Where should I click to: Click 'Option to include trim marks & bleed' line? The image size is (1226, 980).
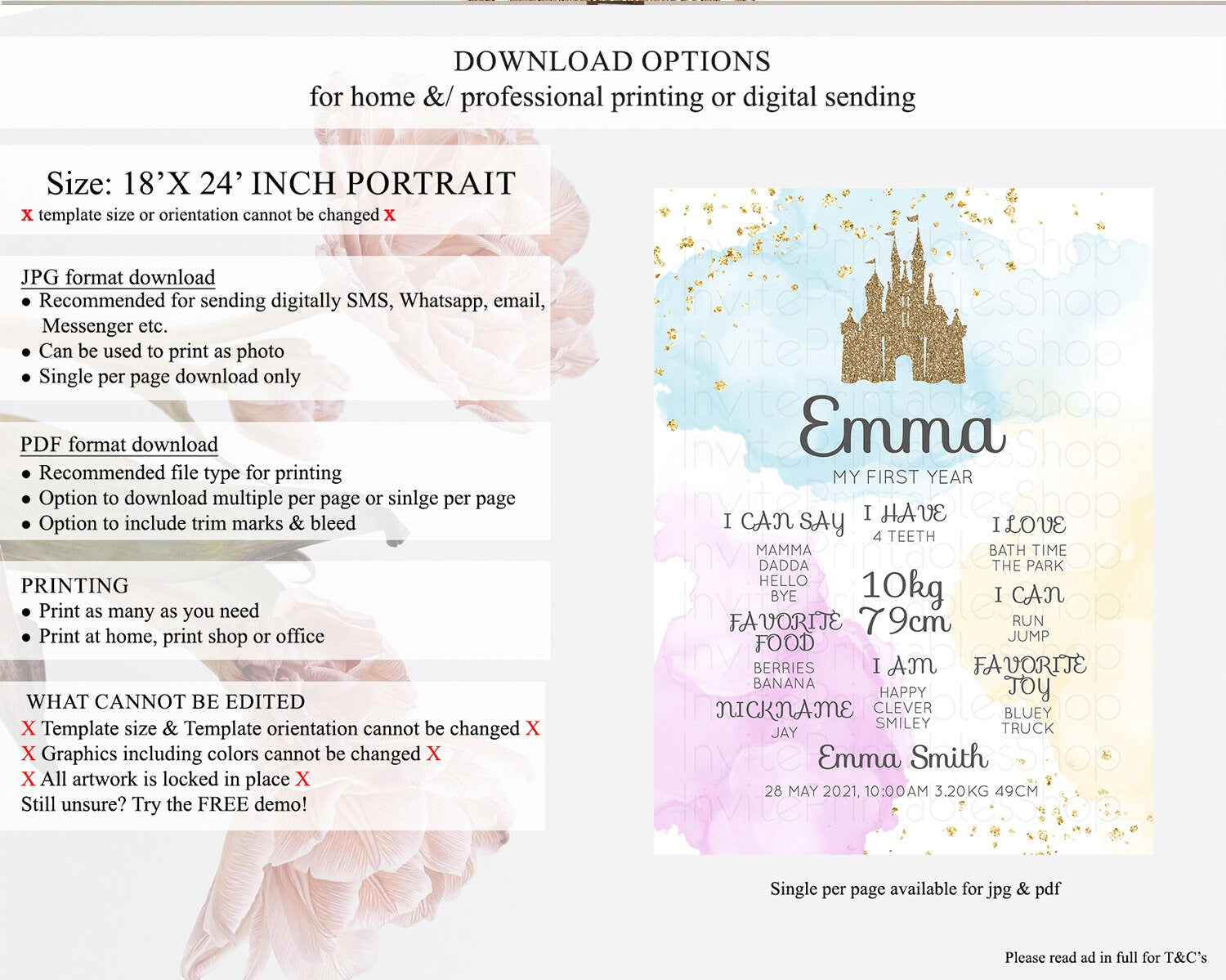(x=197, y=523)
